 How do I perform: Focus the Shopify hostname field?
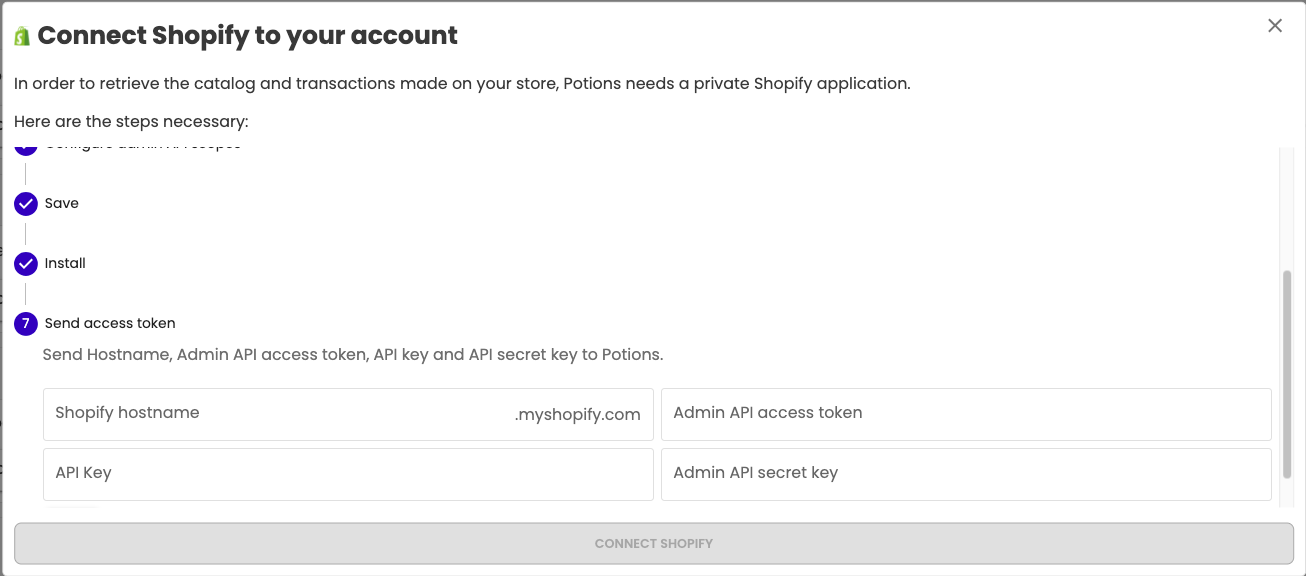[x=348, y=414]
